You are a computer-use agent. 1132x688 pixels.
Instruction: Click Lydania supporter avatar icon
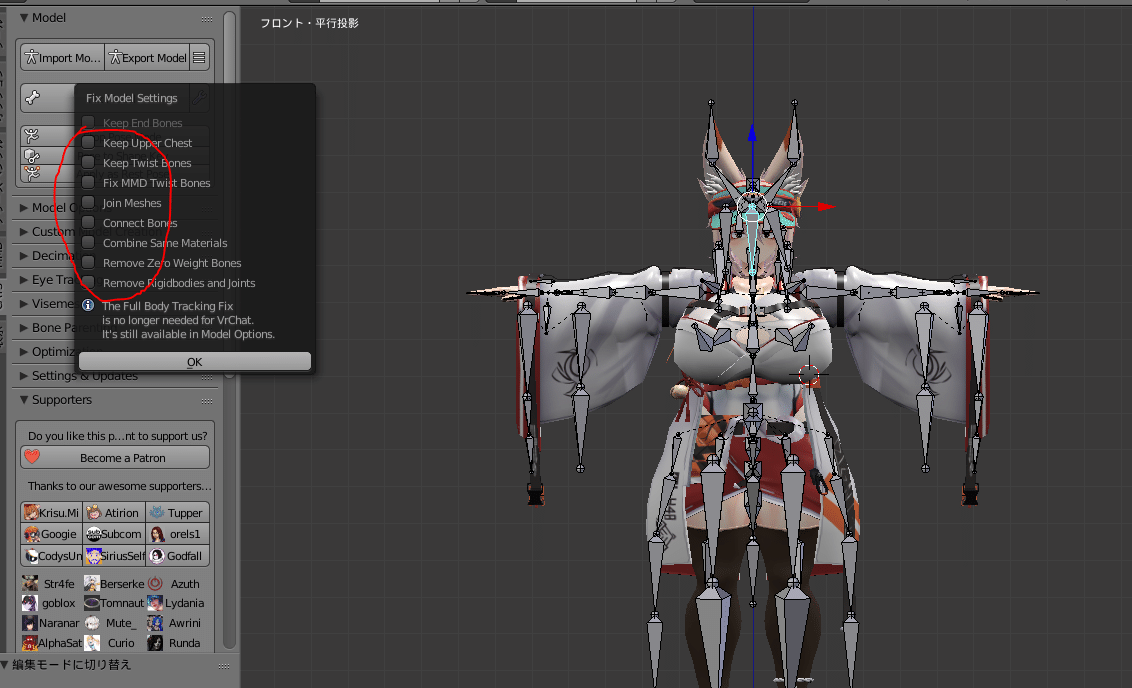[155, 603]
